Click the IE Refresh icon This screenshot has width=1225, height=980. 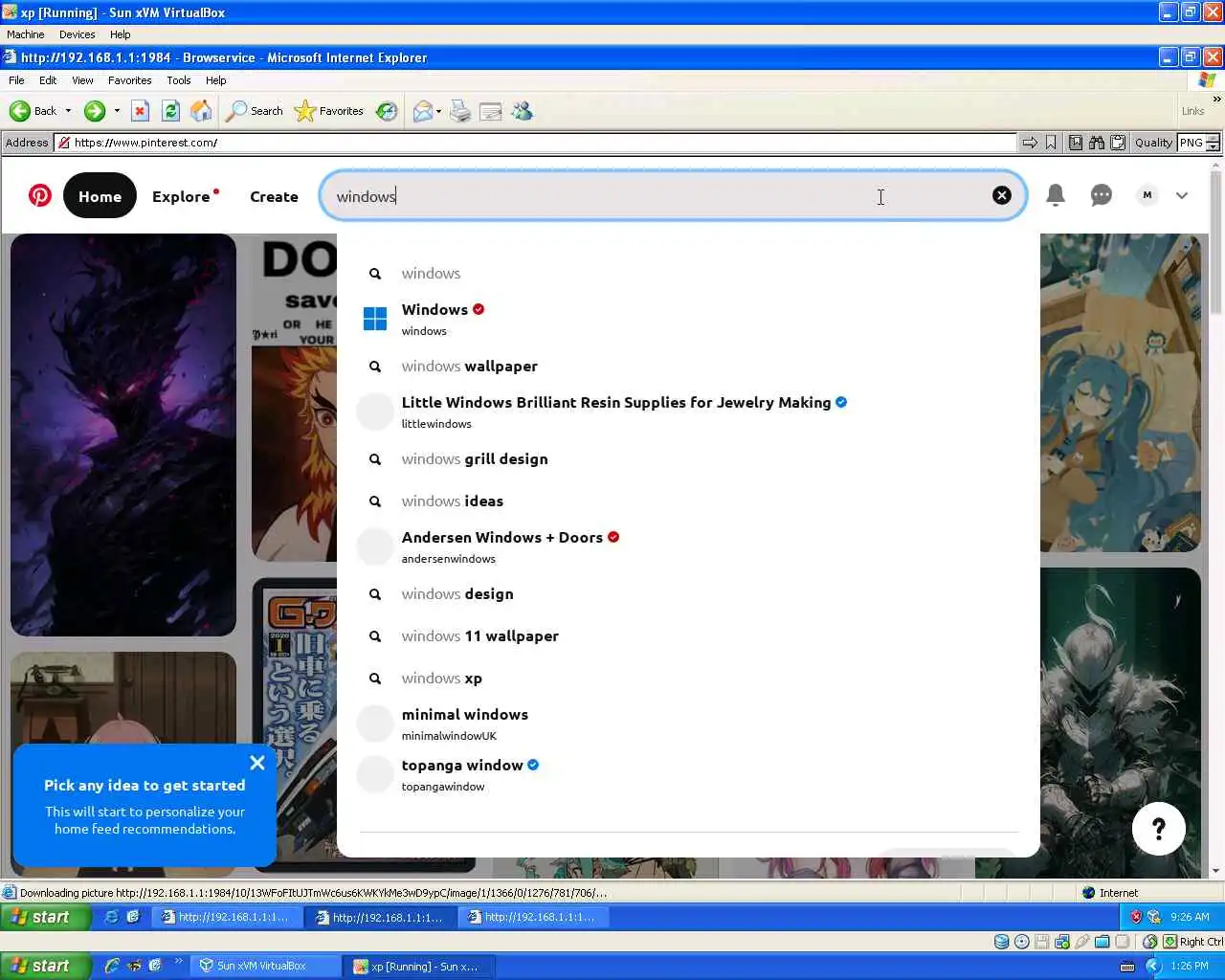click(x=170, y=111)
